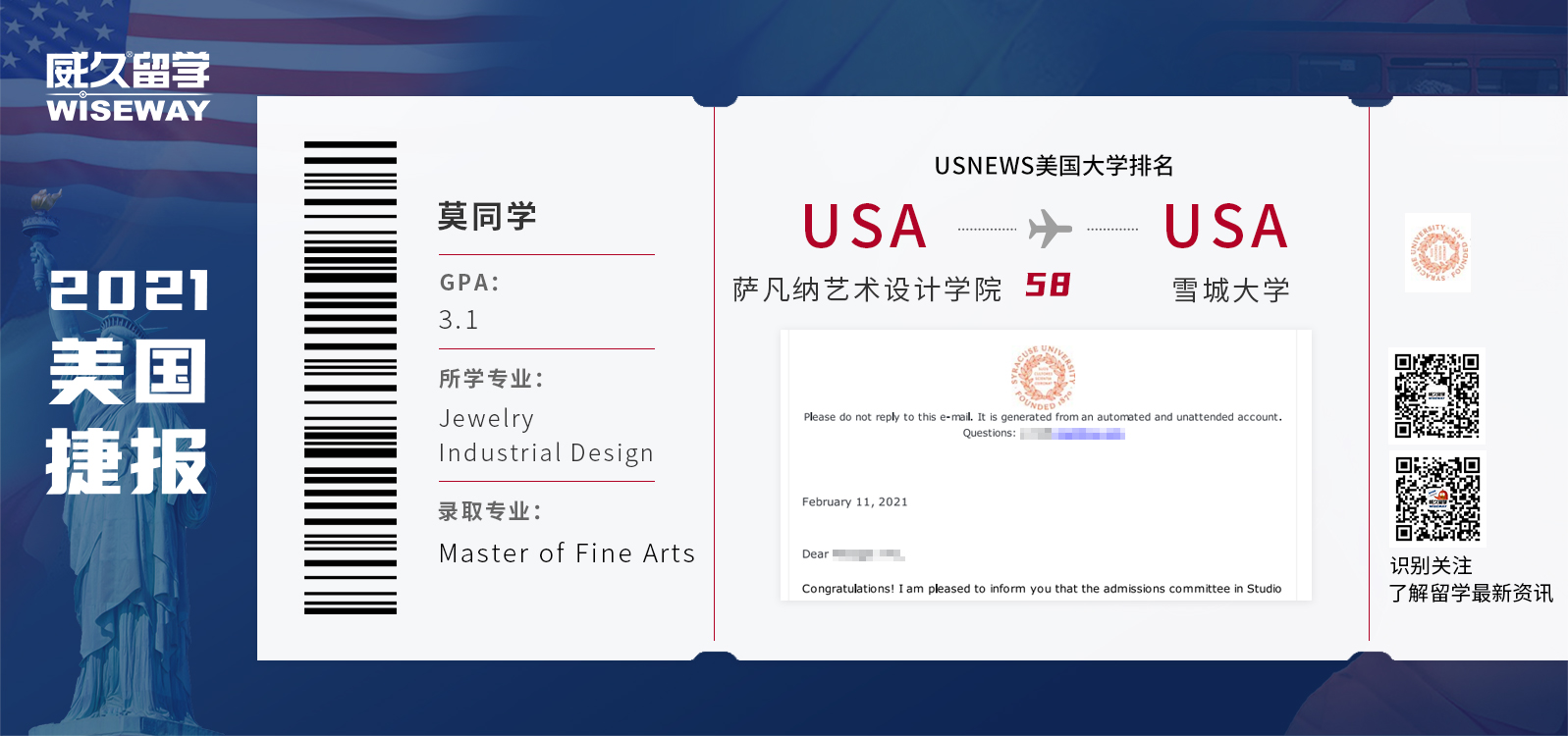Click the black barcode strip
Viewport: 1568px width, 736px height.
point(351,378)
